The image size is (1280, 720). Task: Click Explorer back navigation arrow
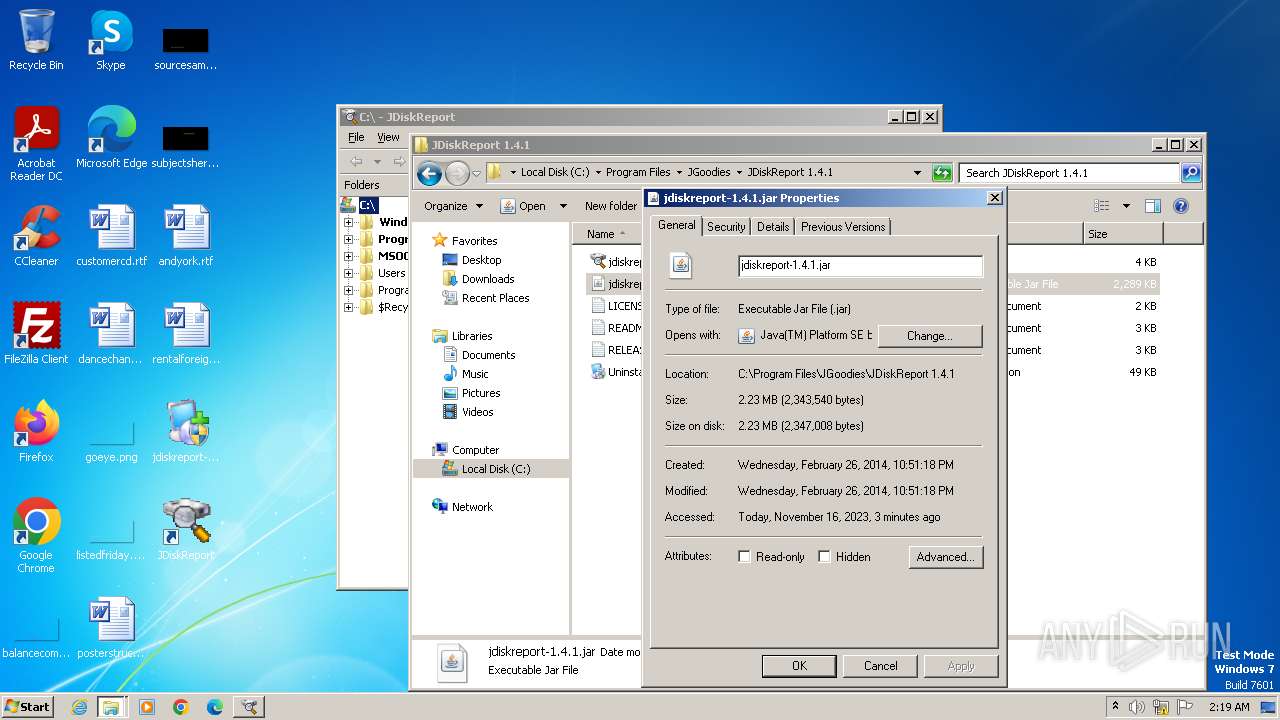(x=429, y=173)
